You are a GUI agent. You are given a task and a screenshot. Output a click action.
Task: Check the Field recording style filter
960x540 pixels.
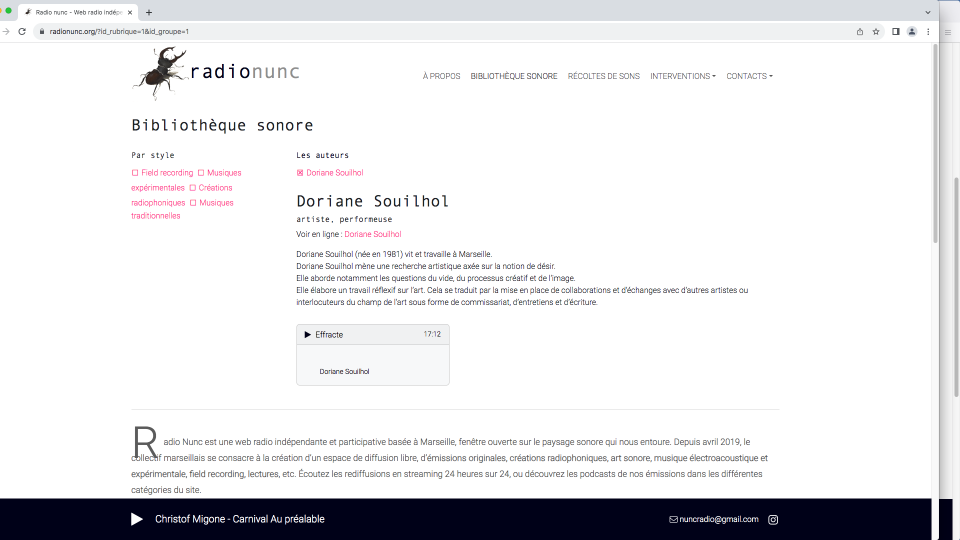[x=135, y=173]
